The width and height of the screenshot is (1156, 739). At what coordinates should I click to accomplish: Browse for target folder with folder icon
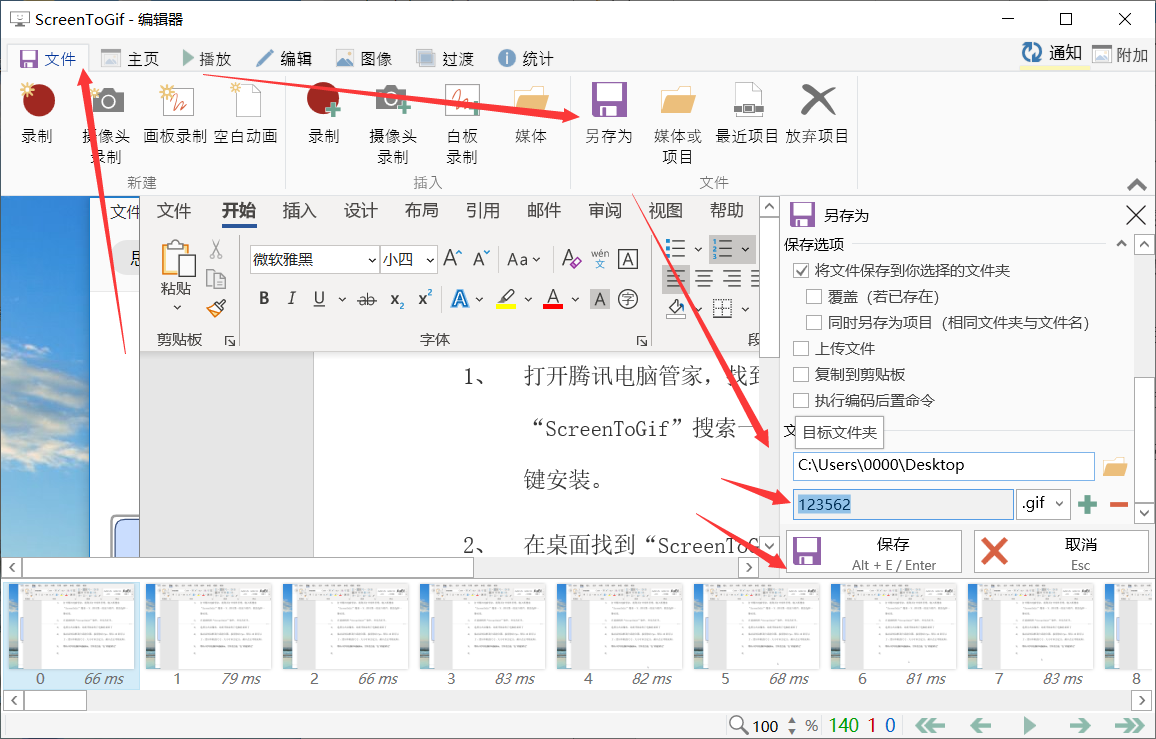(x=1115, y=467)
